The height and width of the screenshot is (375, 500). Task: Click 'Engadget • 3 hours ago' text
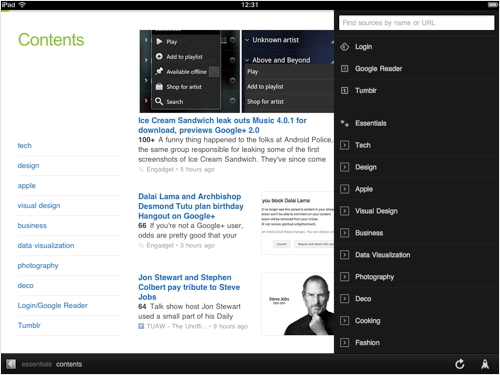180,246
